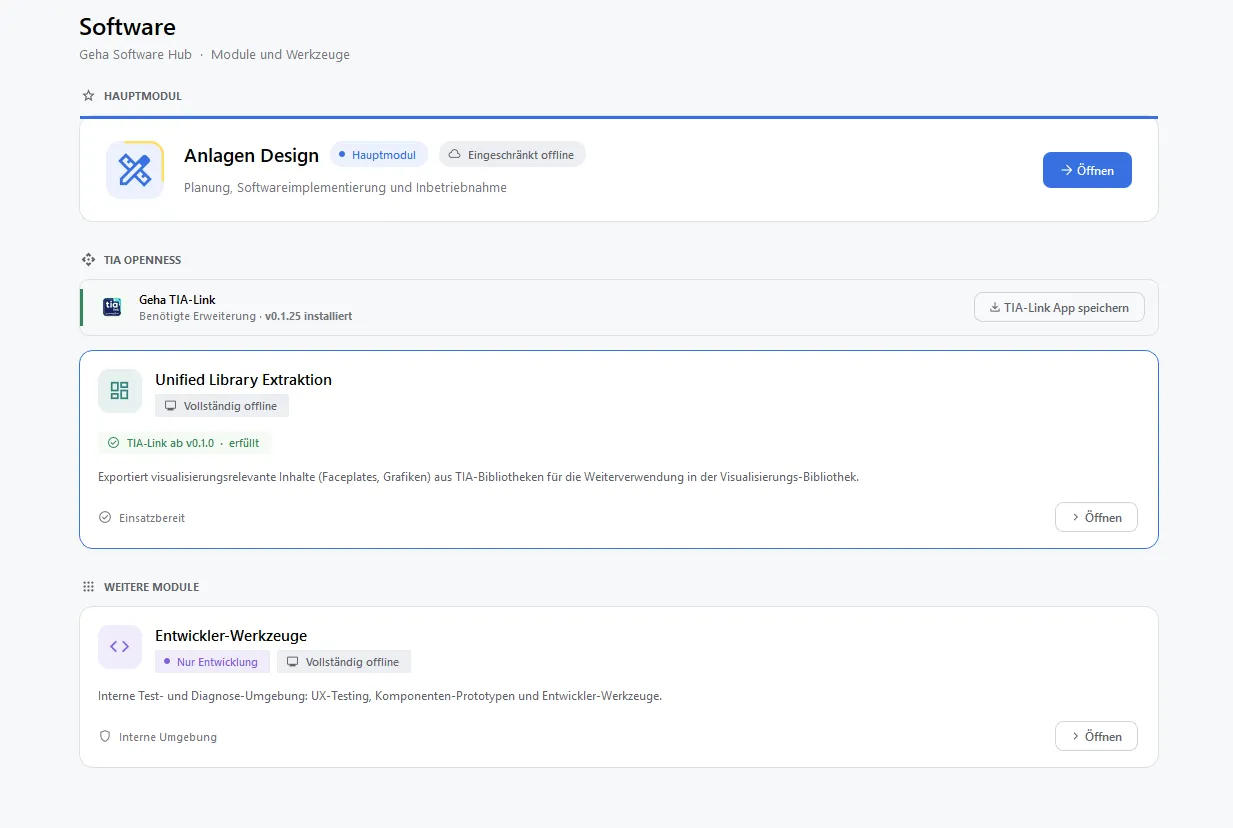The width and height of the screenshot is (1233, 828).
Task: Click the arrows icon beside TIA OPENNESS
Action: click(x=88, y=260)
